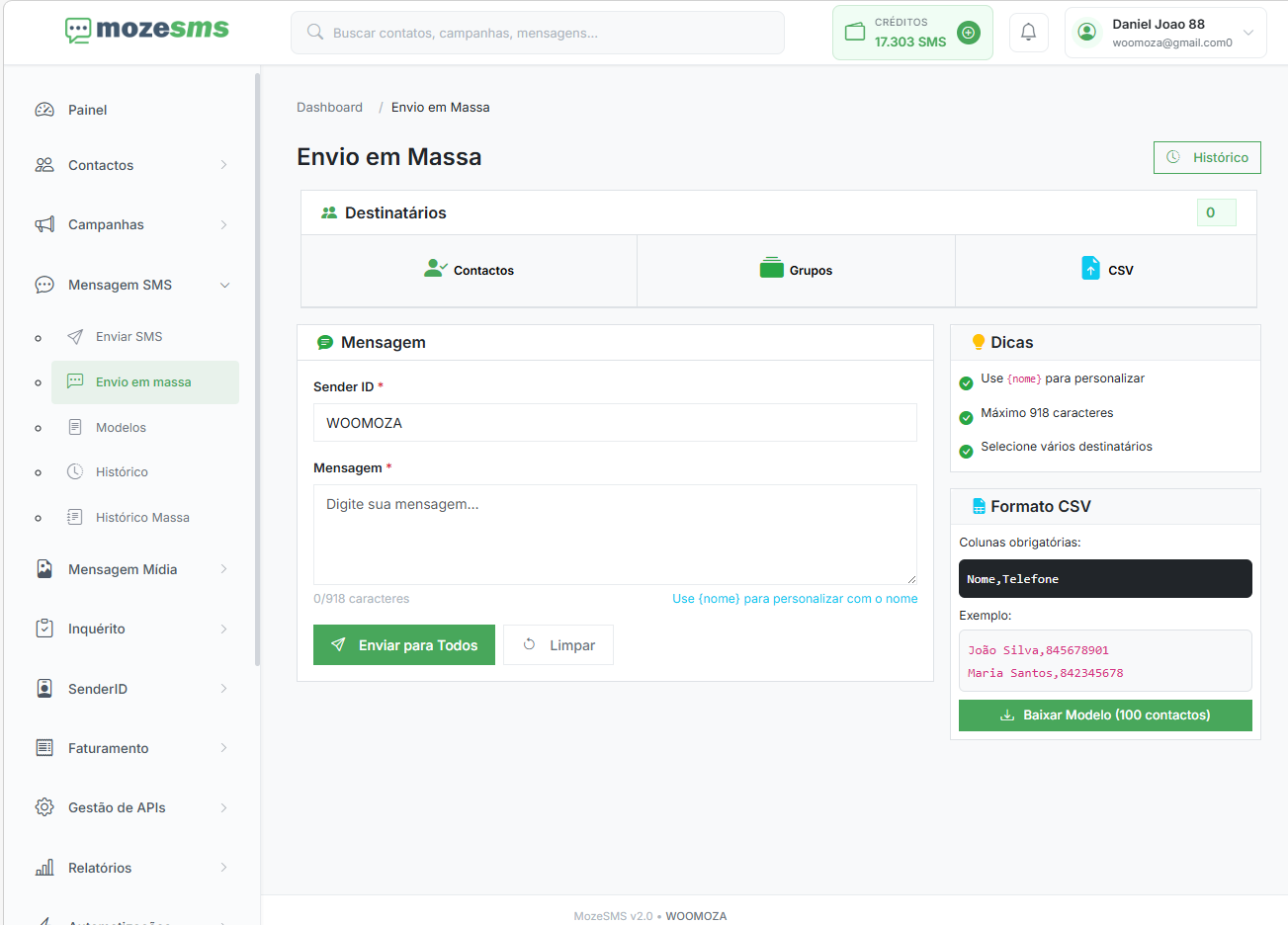Image resolution: width=1288 pixels, height=925 pixels.
Task: Open Enviar SMS in the sidebar
Action: pyautogui.click(x=129, y=337)
